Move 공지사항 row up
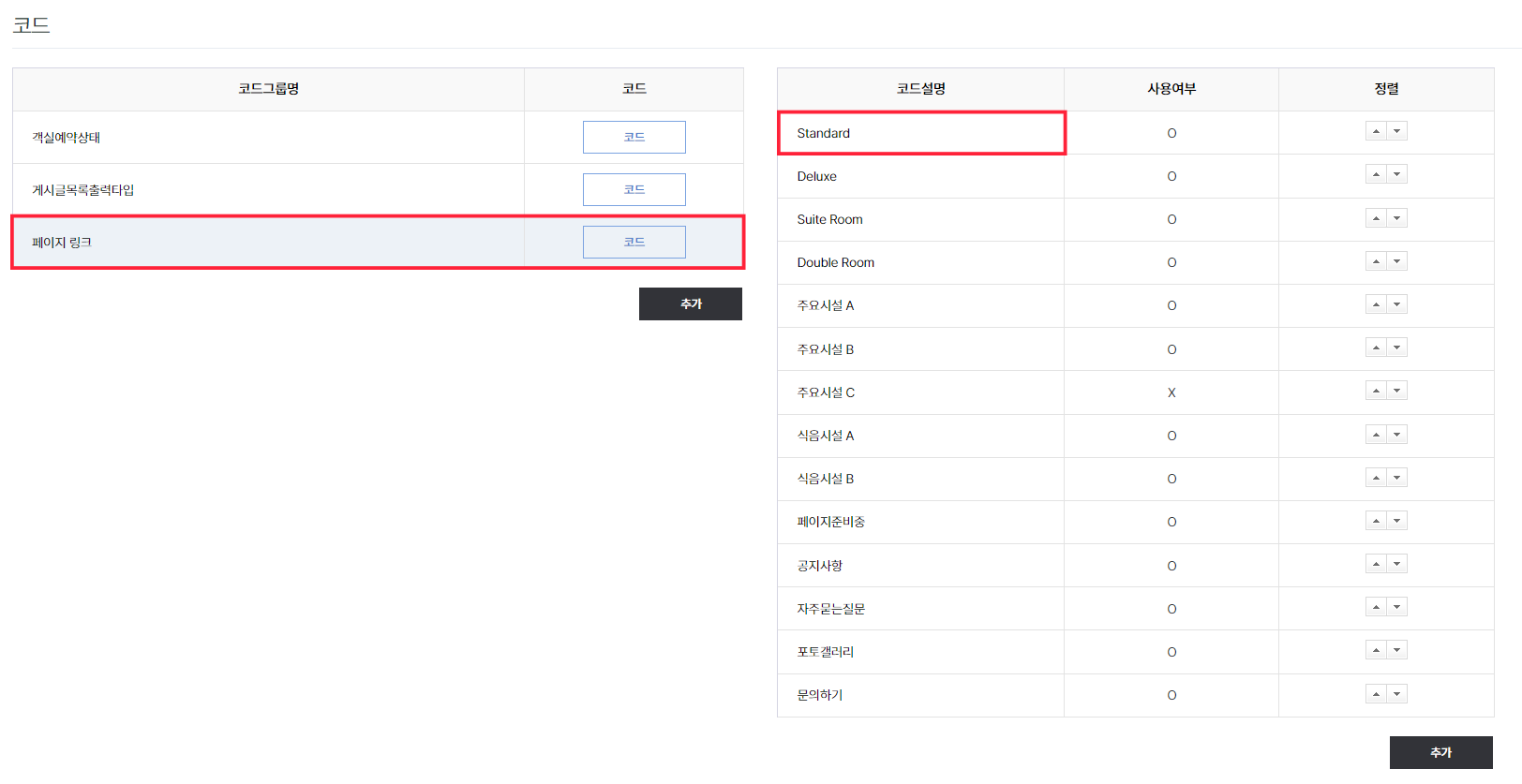 pos(1376,564)
